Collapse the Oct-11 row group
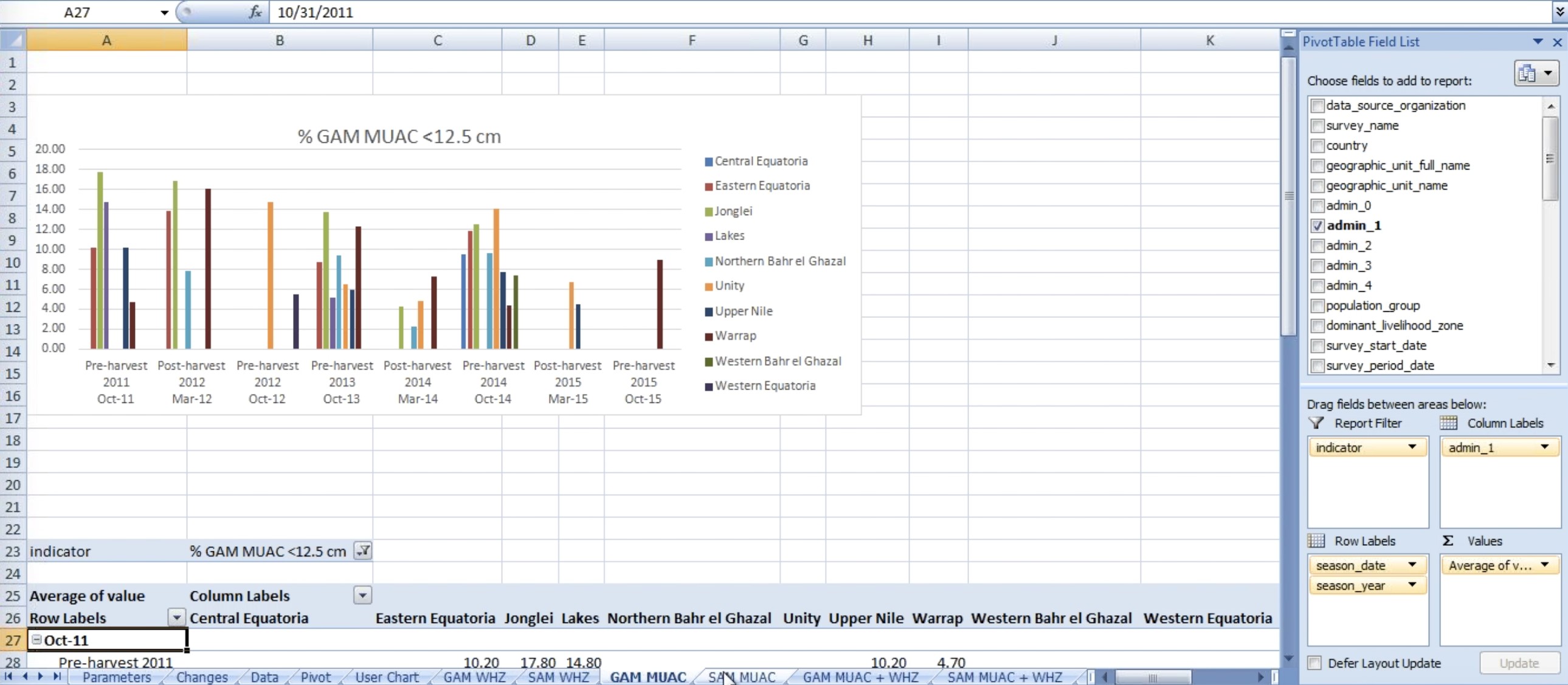 36,640
